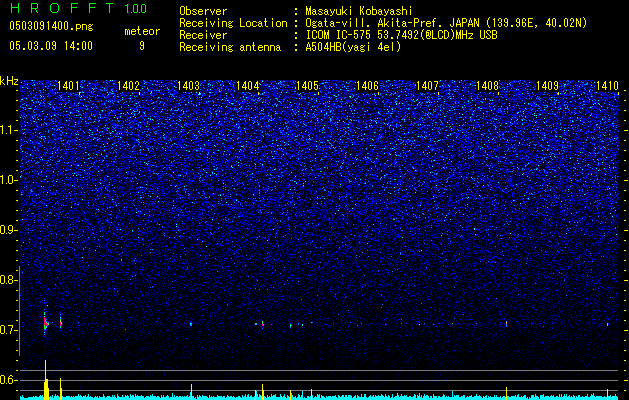This screenshot has width=629, height=400.
Task: Click the meteor echo just after 1408
Action: coord(506,323)
